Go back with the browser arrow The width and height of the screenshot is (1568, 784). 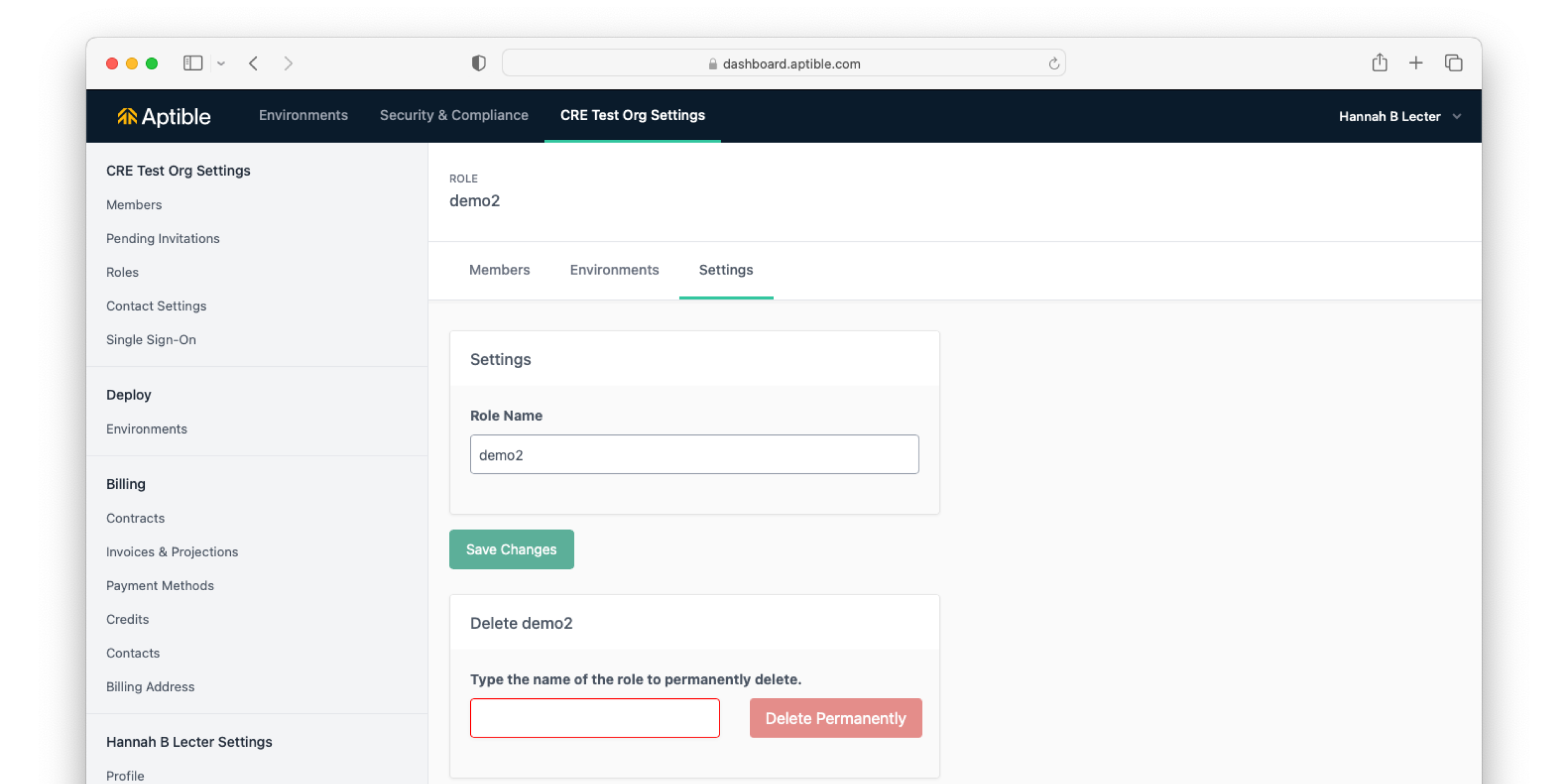[253, 63]
